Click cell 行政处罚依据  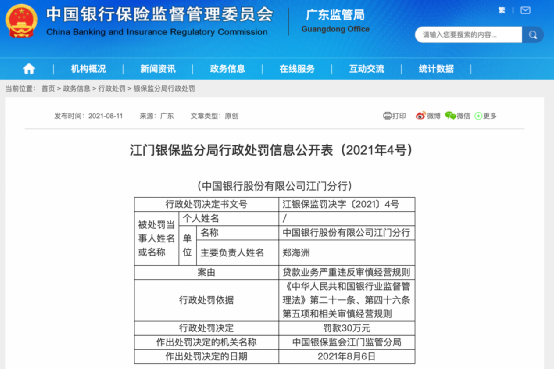[x=206, y=300]
